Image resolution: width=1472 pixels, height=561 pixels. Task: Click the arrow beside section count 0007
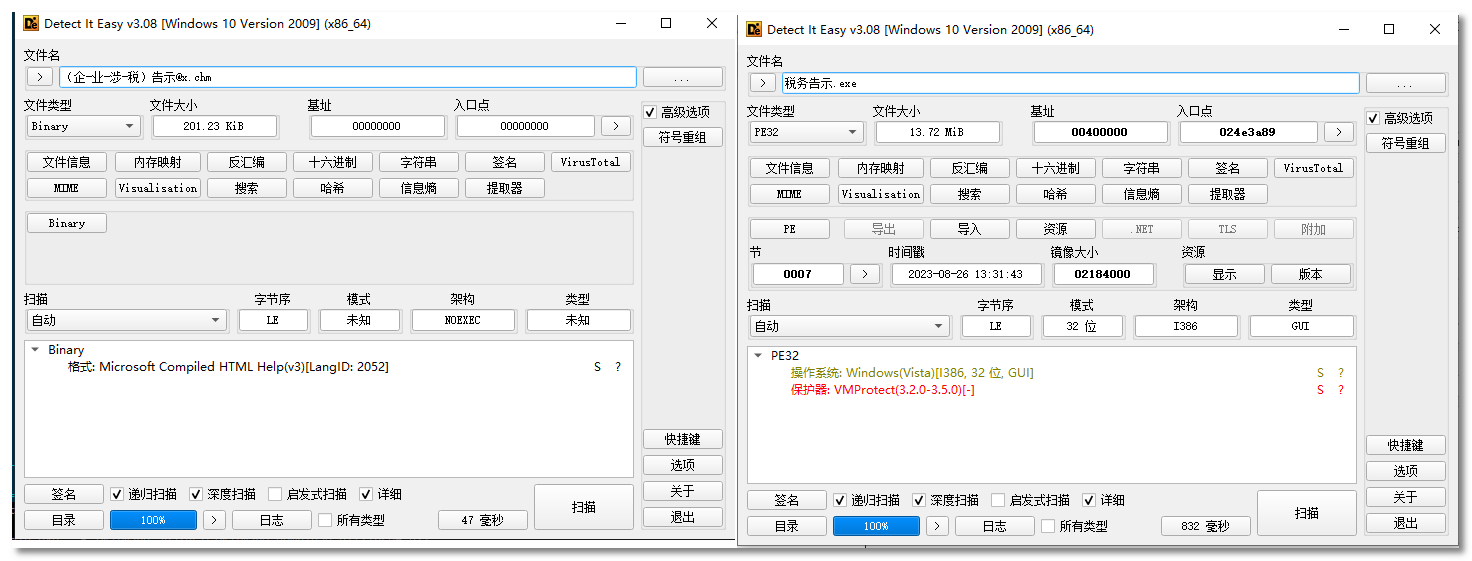864,274
